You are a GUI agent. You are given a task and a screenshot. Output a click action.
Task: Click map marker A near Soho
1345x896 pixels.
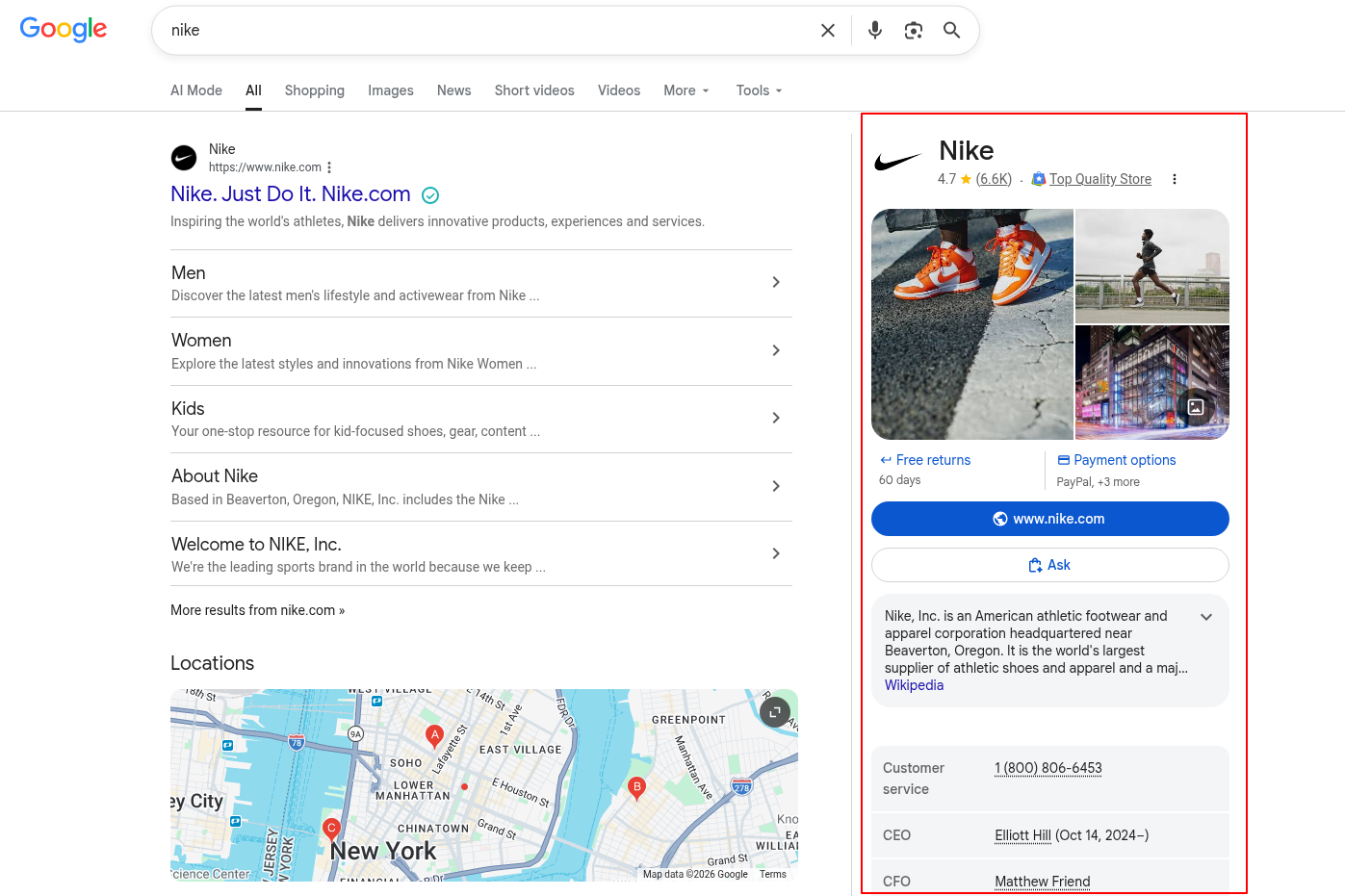(x=435, y=737)
